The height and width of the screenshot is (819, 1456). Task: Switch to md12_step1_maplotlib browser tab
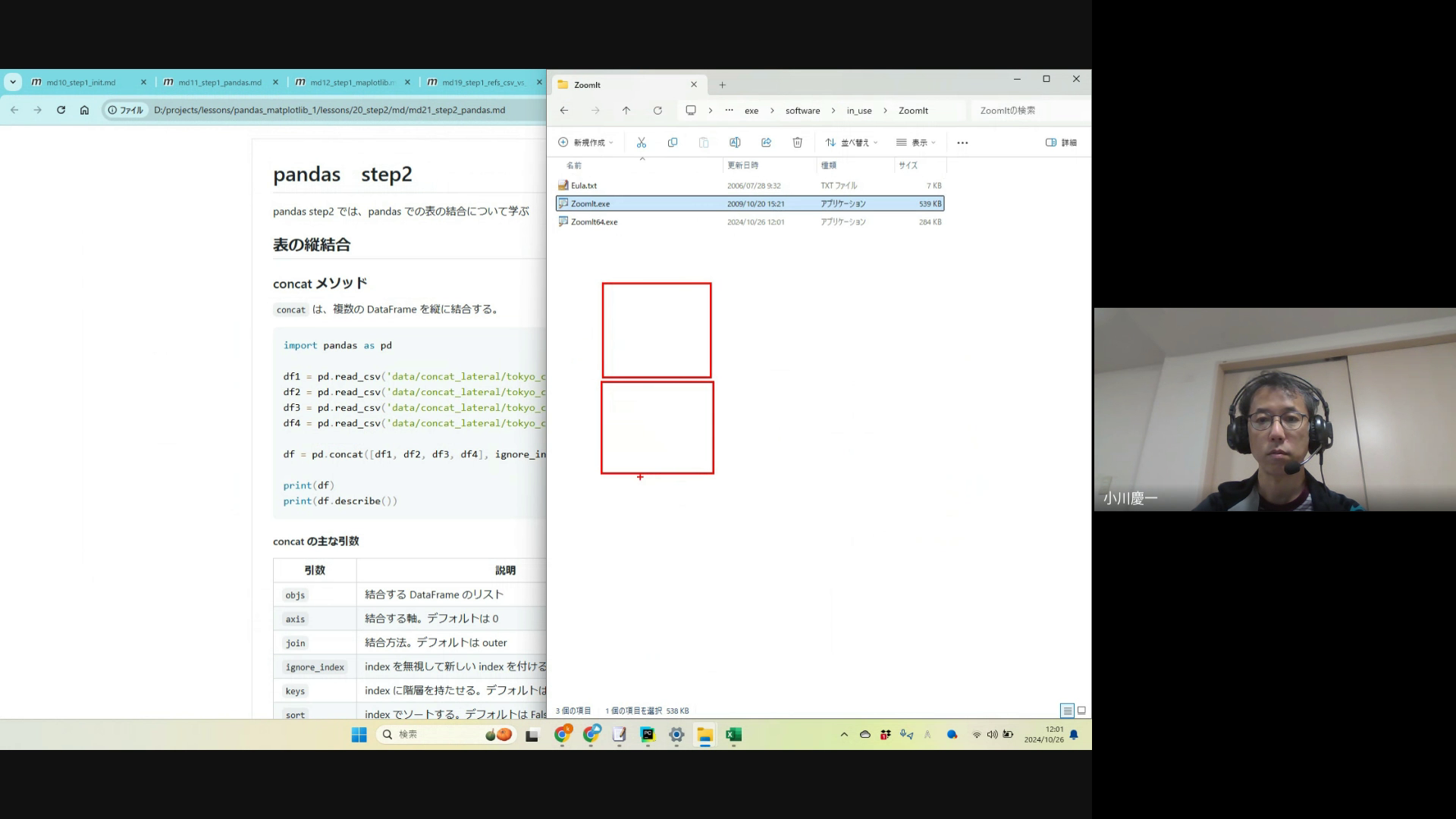pyautogui.click(x=351, y=83)
